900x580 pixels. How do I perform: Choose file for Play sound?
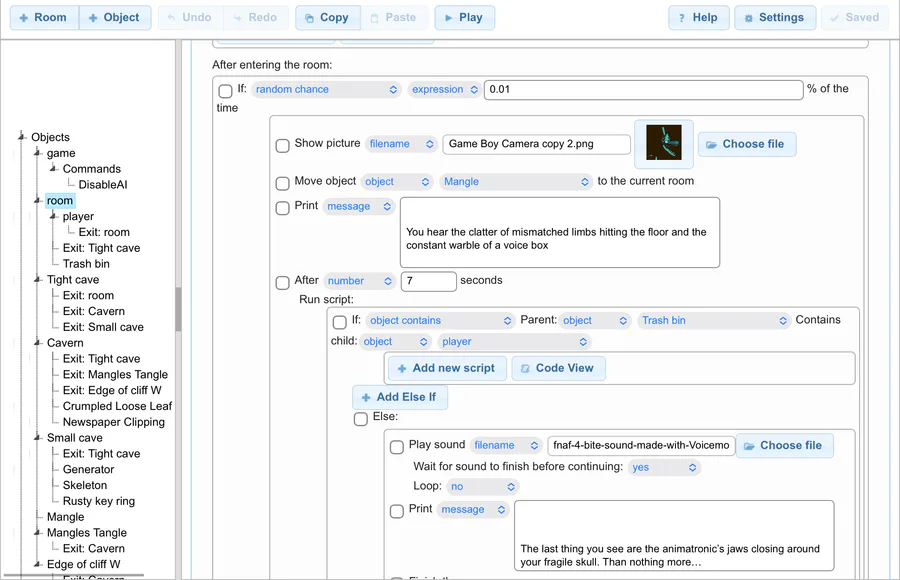tap(784, 446)
